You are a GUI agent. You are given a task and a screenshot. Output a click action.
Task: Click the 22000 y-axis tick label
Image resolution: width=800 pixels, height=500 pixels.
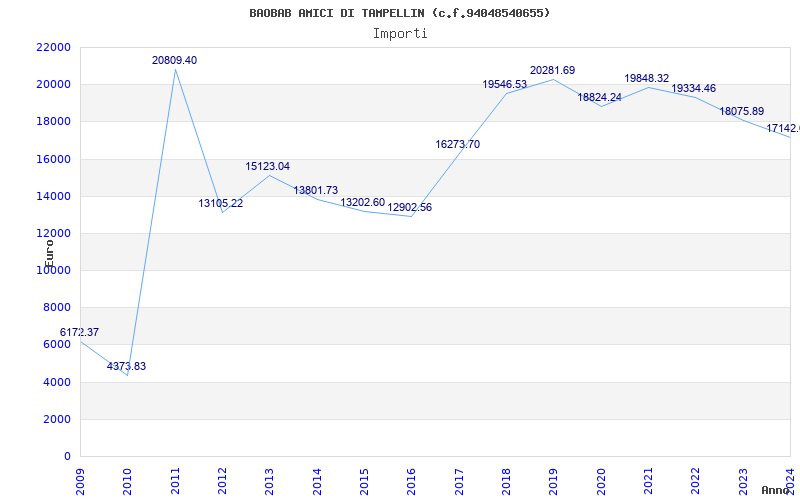pos(54,47)
